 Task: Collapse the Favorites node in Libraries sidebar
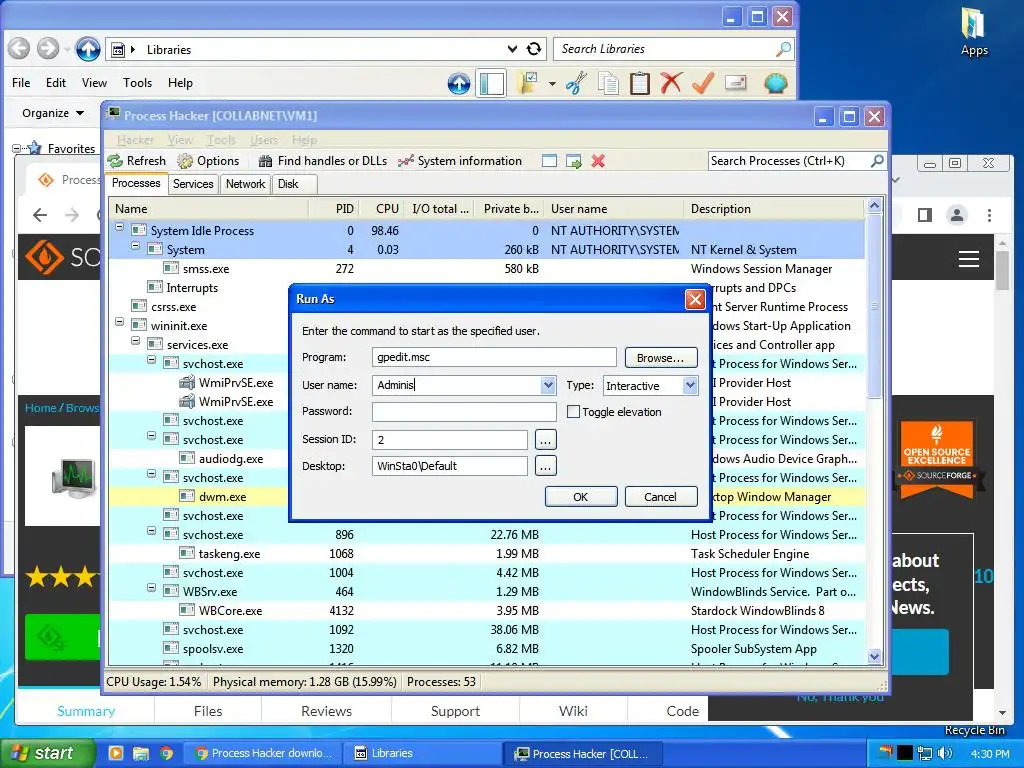pyautogui.click(x=16, y=148)
